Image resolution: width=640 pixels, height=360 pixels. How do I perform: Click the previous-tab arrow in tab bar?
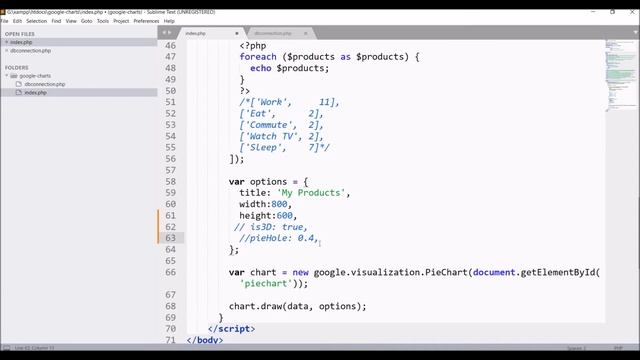pyautogui.click(x=164, y=33)
